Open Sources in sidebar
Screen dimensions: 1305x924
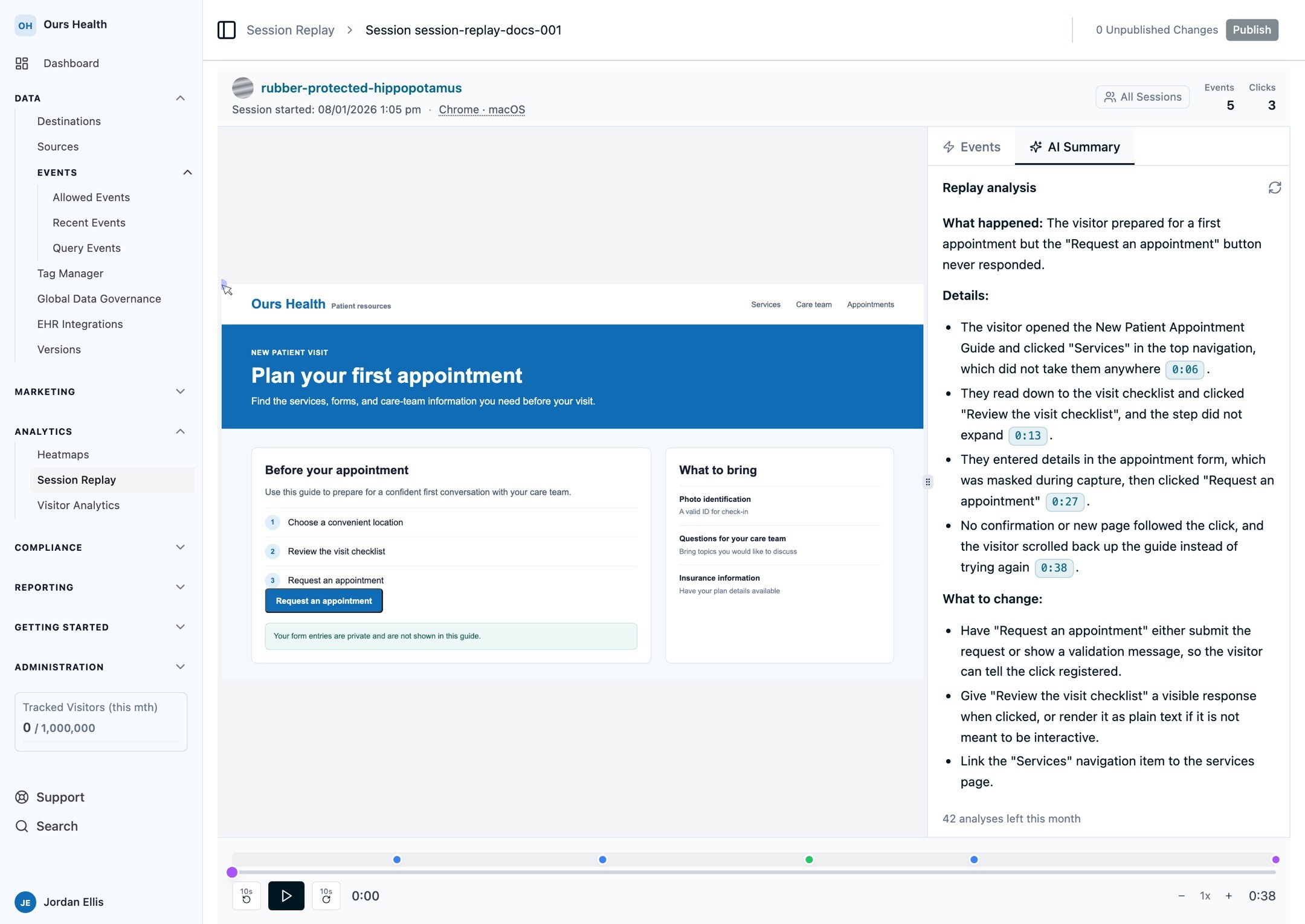[x=58, y=147]
